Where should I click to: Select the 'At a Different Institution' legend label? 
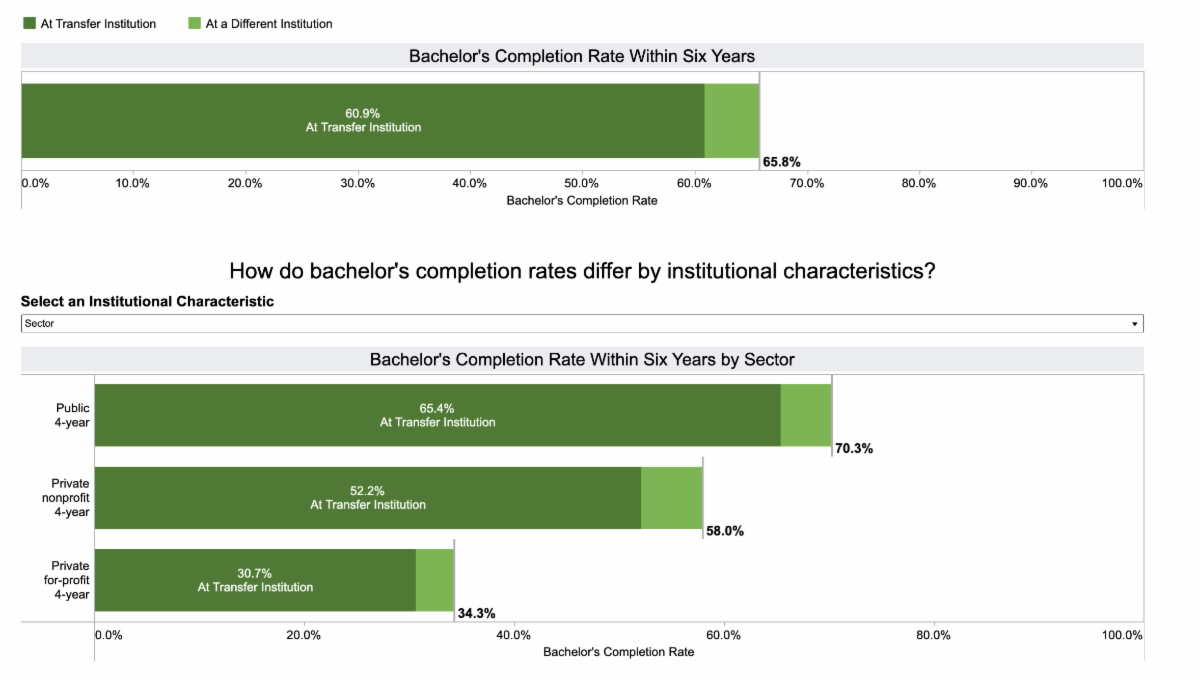269,23
